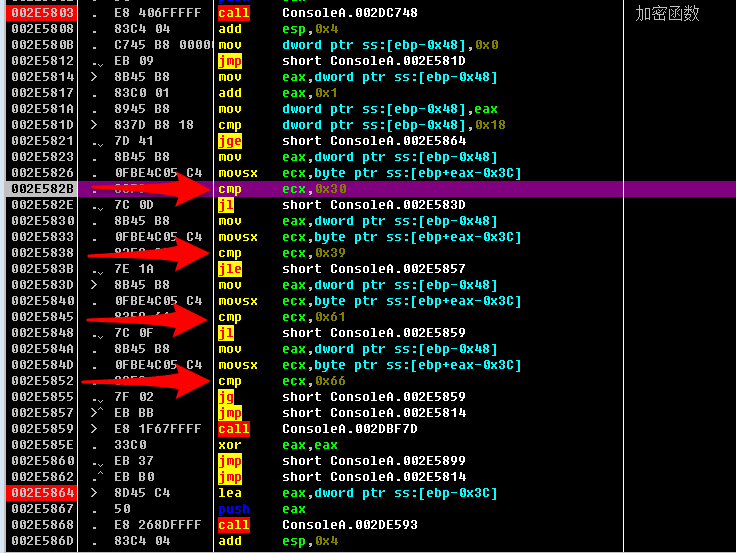Click address 002E583D
Image resolution: width=736 pixels, height=553 pixels.
42,284
